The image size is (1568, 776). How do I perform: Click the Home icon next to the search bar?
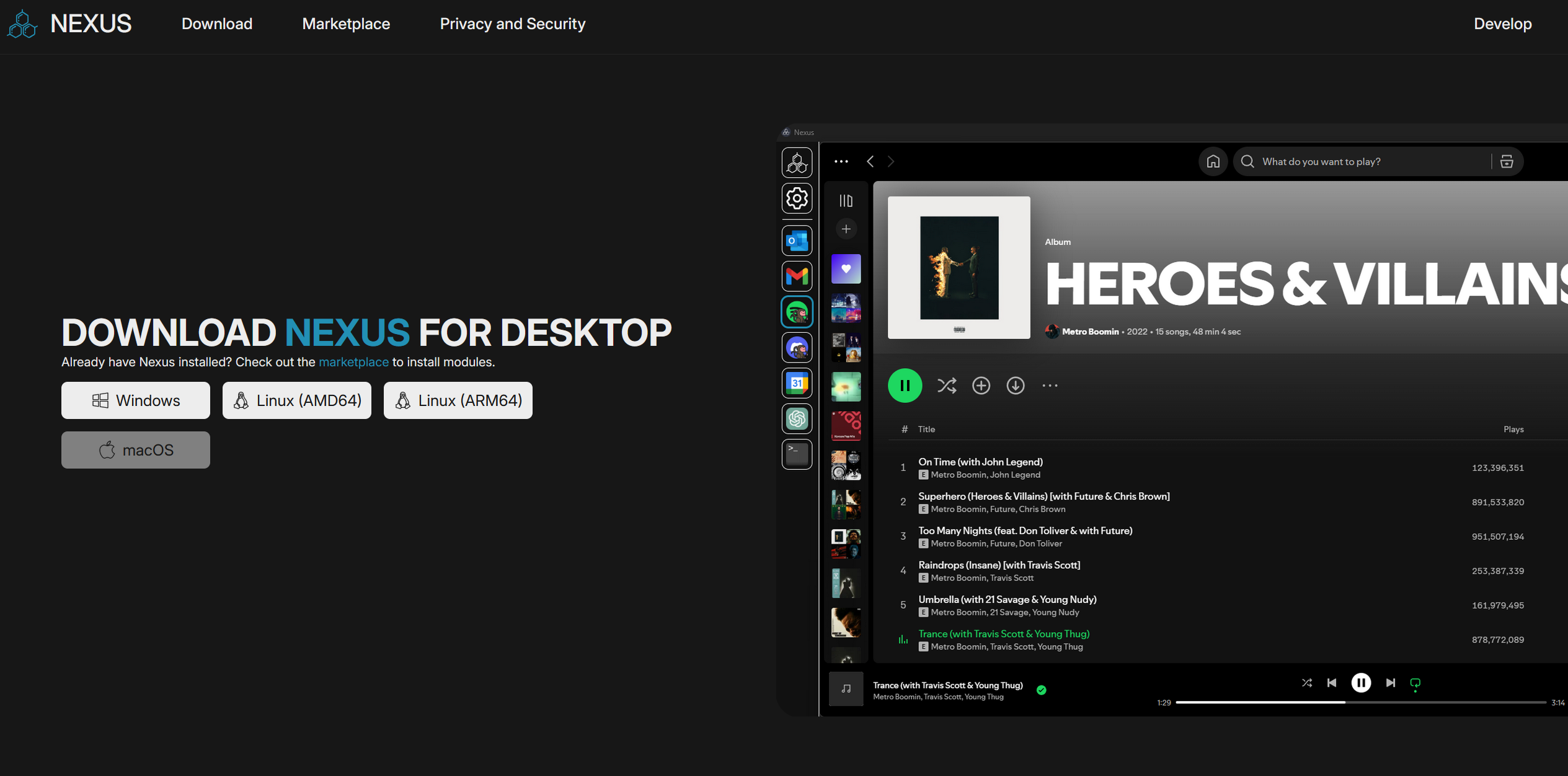click(1213, 161)
